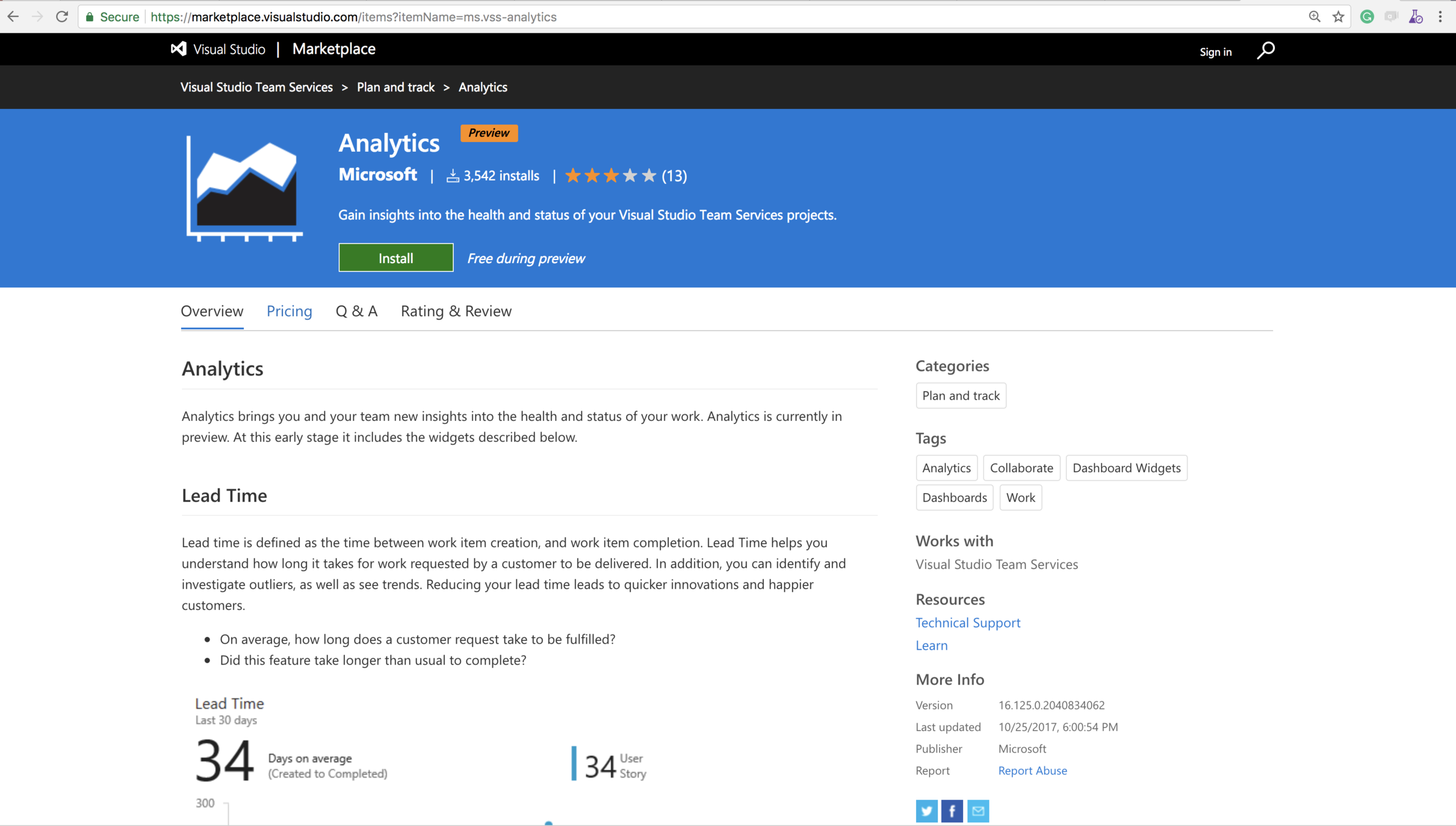Share extension via Facebook icon
The image size is (1456, 826).
point(952,811)
